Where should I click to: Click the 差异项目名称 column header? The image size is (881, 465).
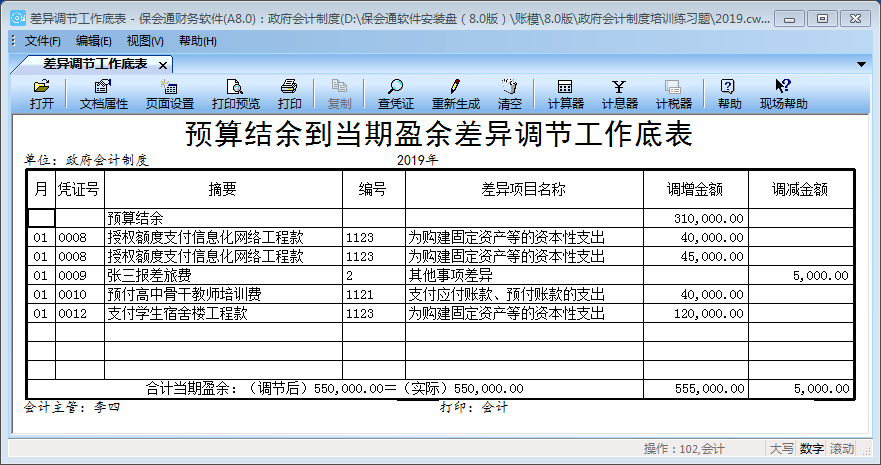[524, 189]
